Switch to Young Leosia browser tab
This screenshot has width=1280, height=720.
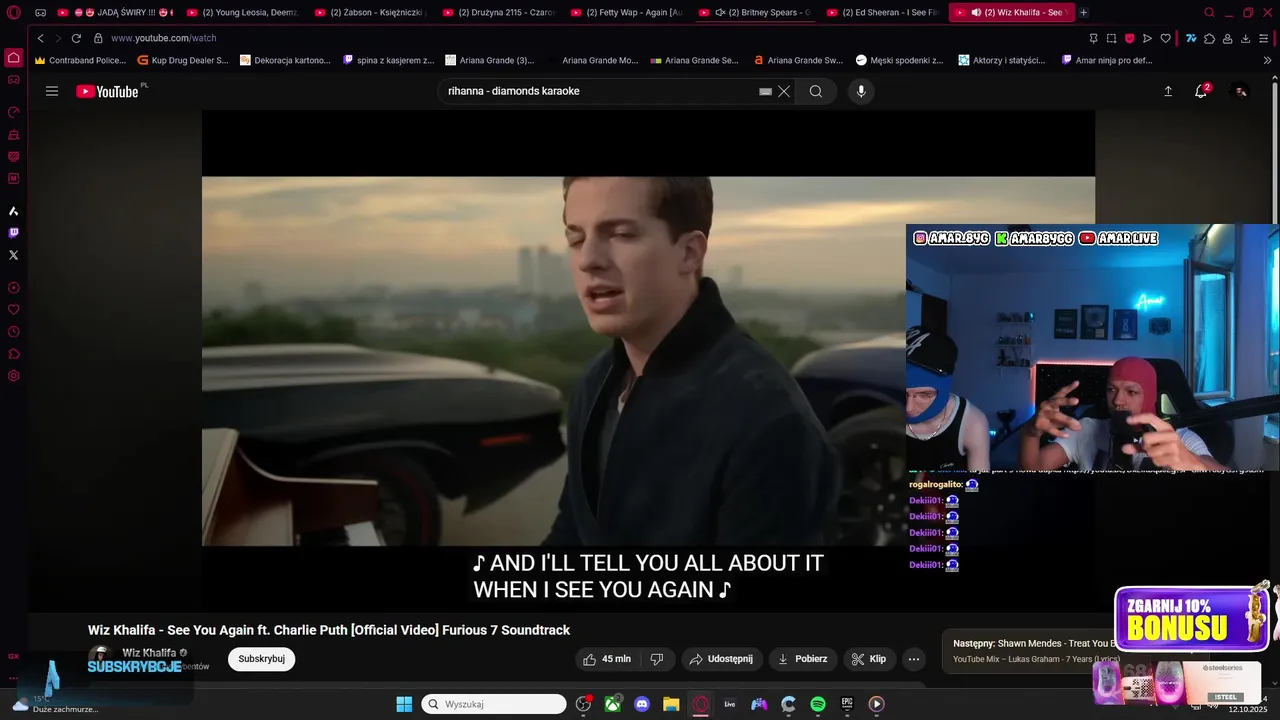point(242,12)
